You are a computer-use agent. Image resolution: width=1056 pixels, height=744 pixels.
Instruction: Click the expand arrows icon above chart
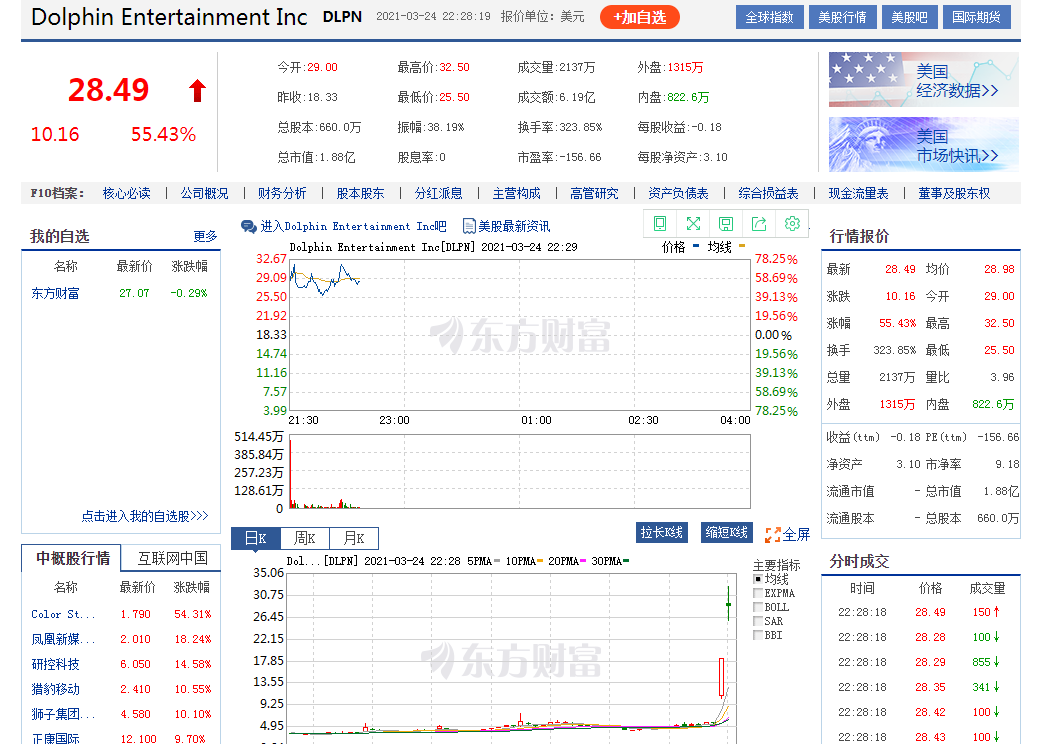[693, 224]
